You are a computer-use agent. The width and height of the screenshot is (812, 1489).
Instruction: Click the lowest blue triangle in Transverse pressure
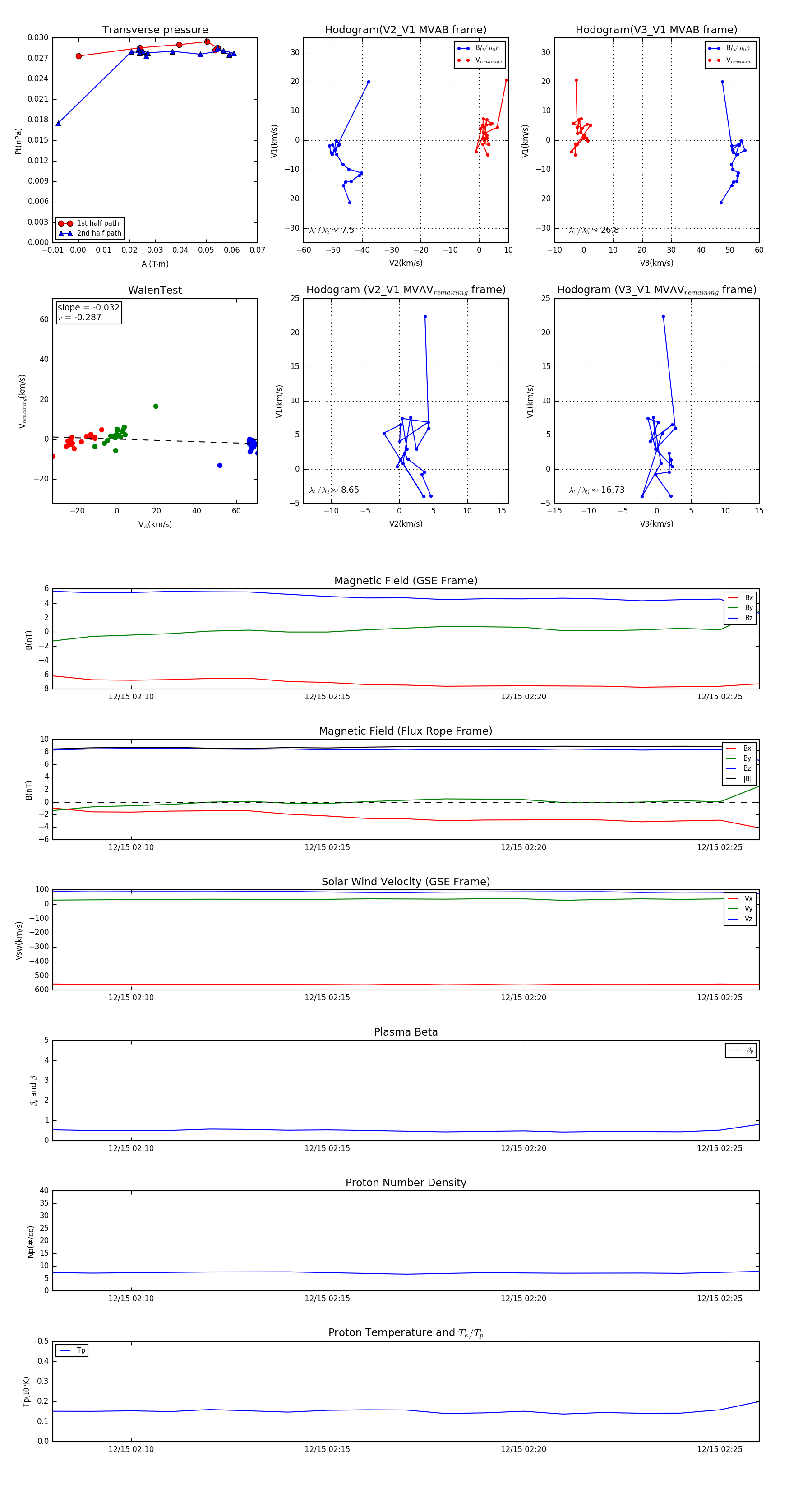[58, 123]
